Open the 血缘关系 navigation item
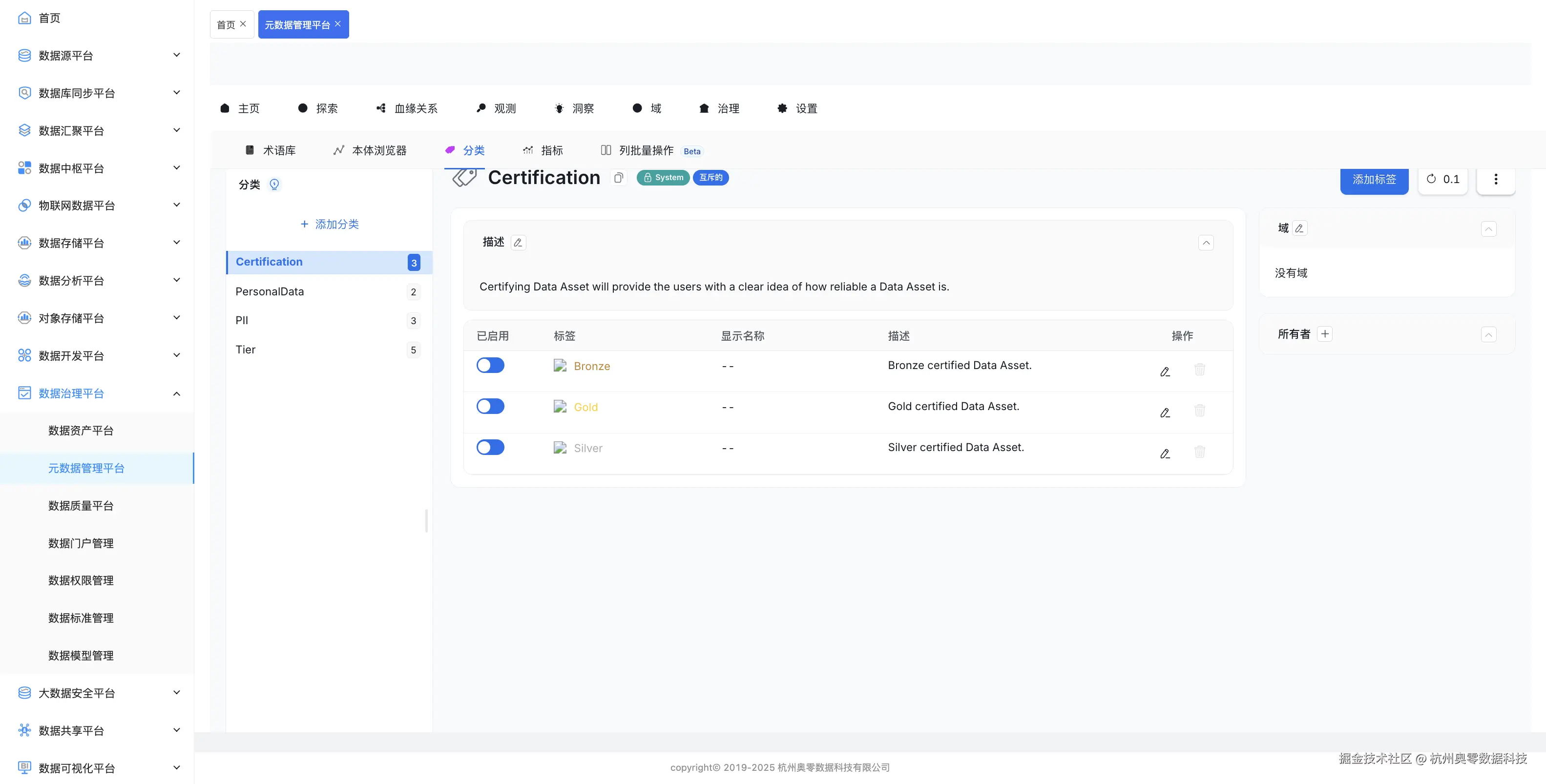Screen dimensions: 1546x784 (407, 108)
